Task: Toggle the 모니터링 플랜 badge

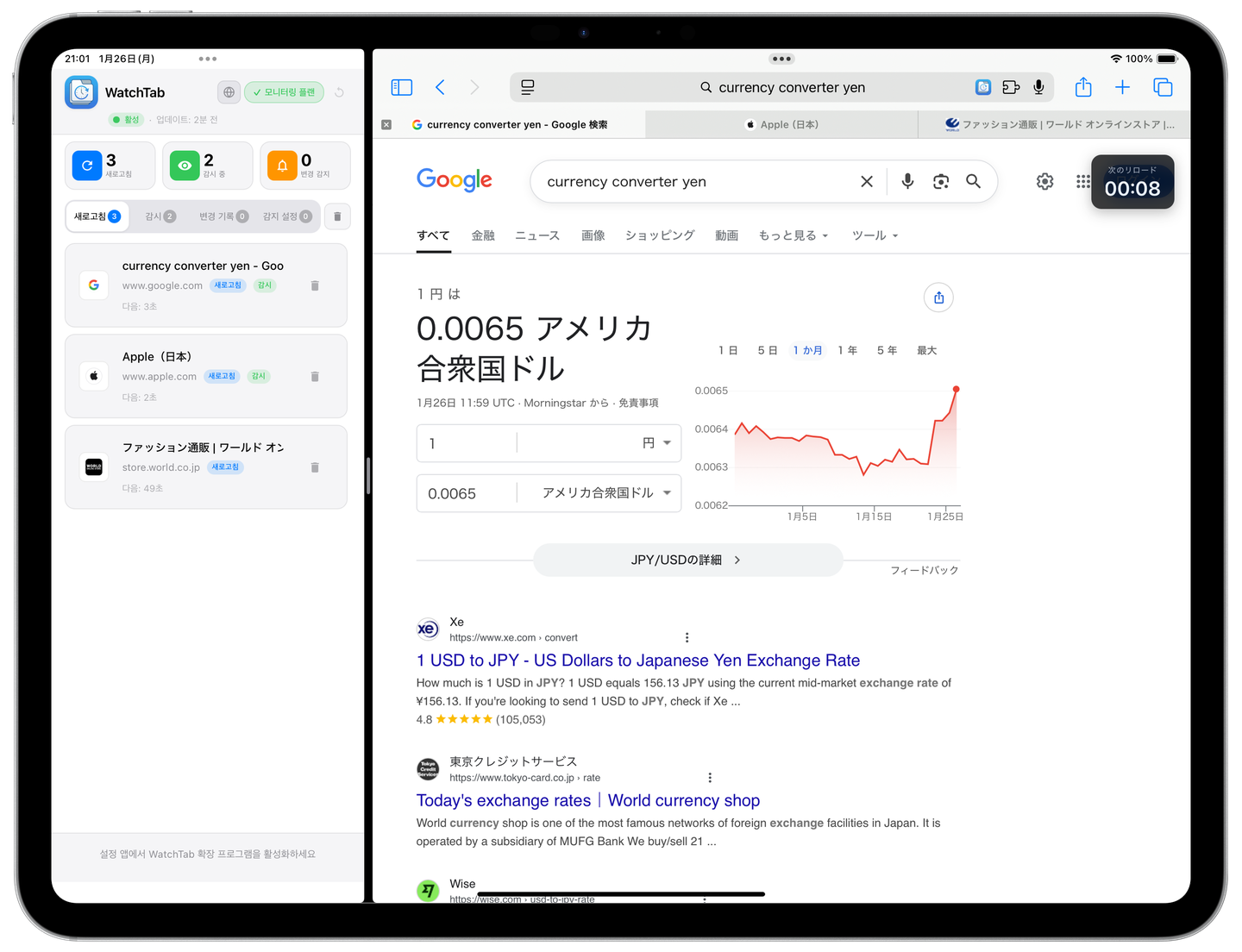Action: coord(284,92)
